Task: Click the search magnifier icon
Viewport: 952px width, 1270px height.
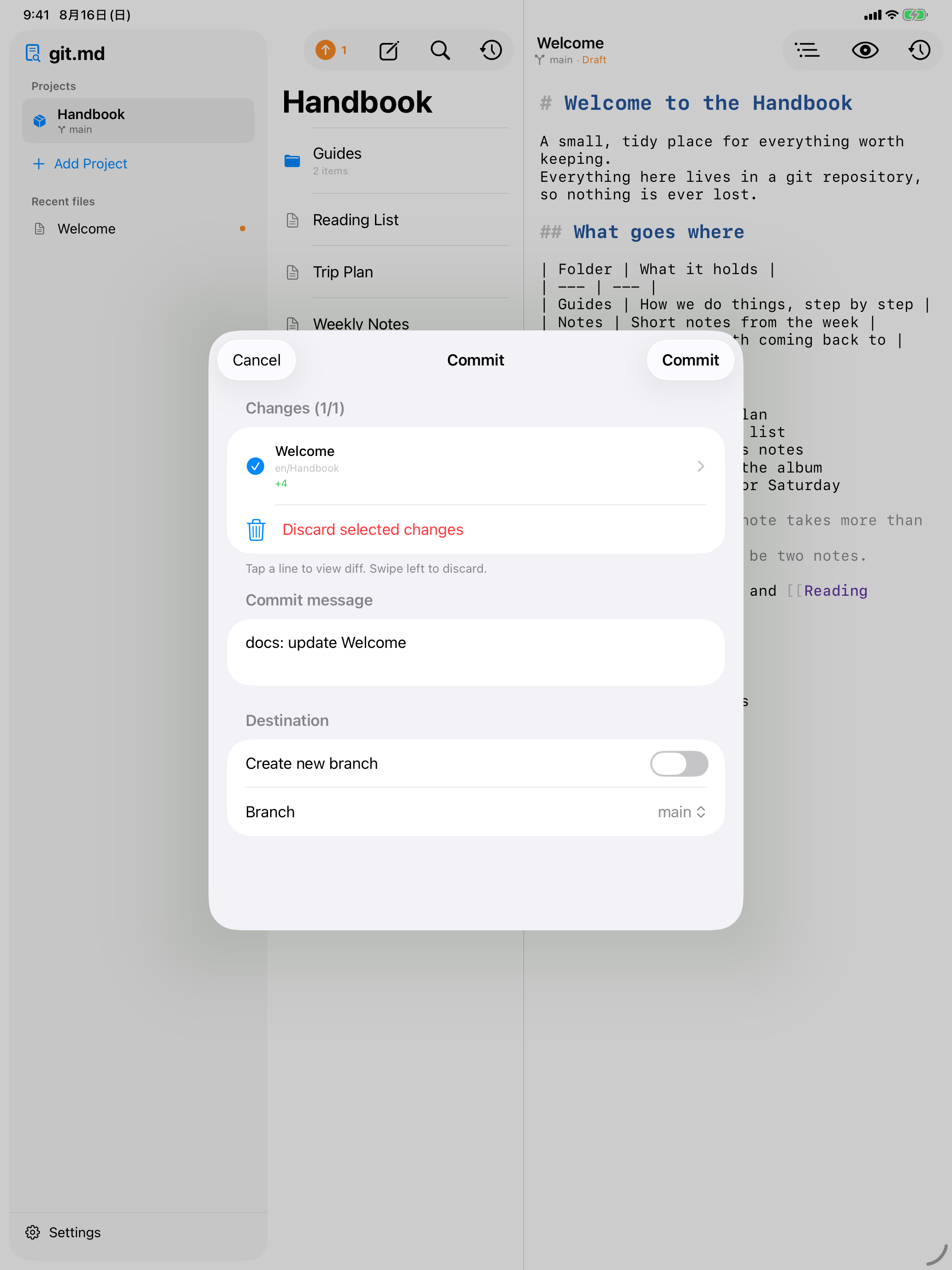Action: pyautogui.click(x=440, y=50)
